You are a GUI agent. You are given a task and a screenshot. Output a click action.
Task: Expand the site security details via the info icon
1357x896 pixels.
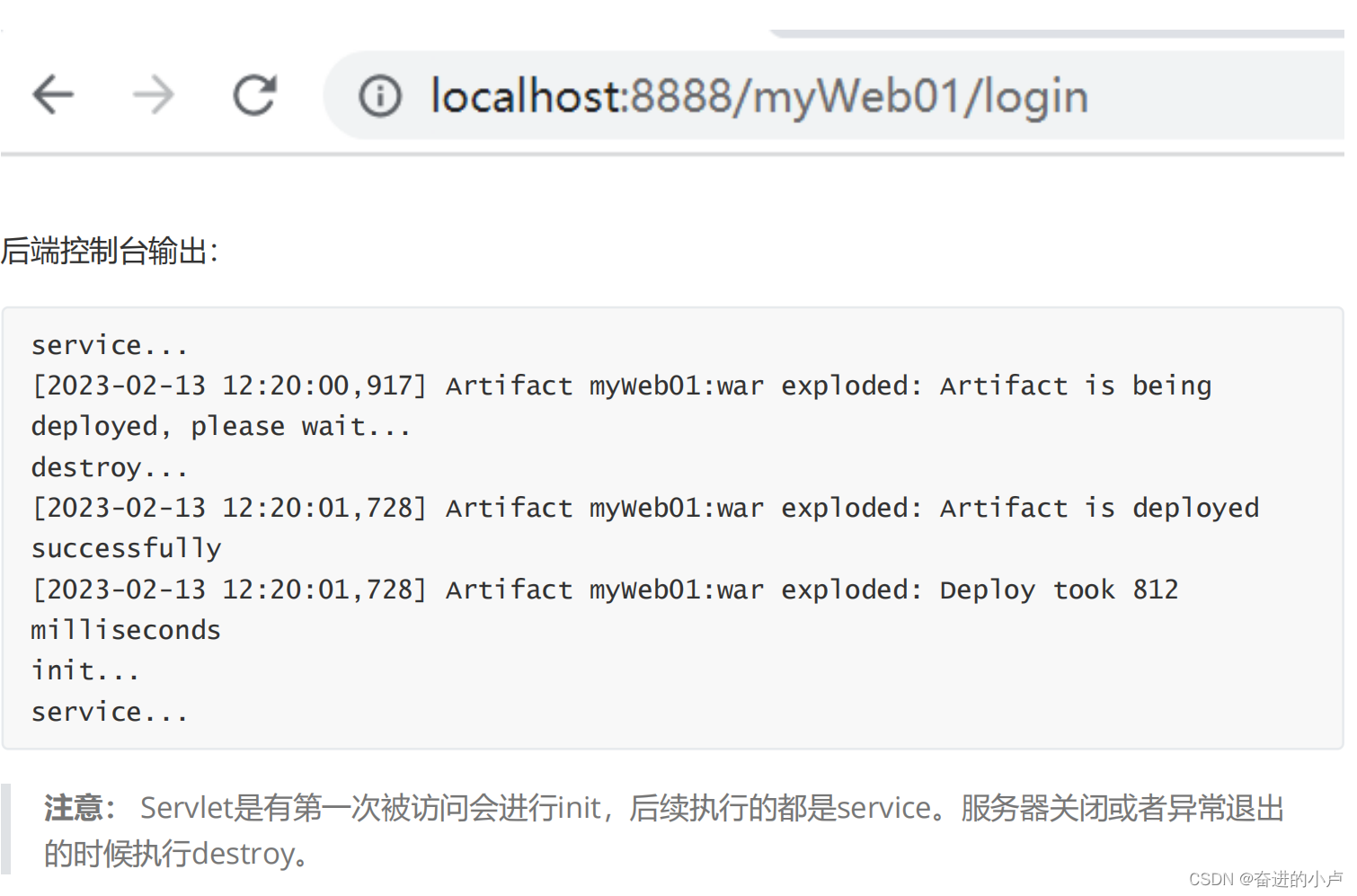(x=380, y=96)
